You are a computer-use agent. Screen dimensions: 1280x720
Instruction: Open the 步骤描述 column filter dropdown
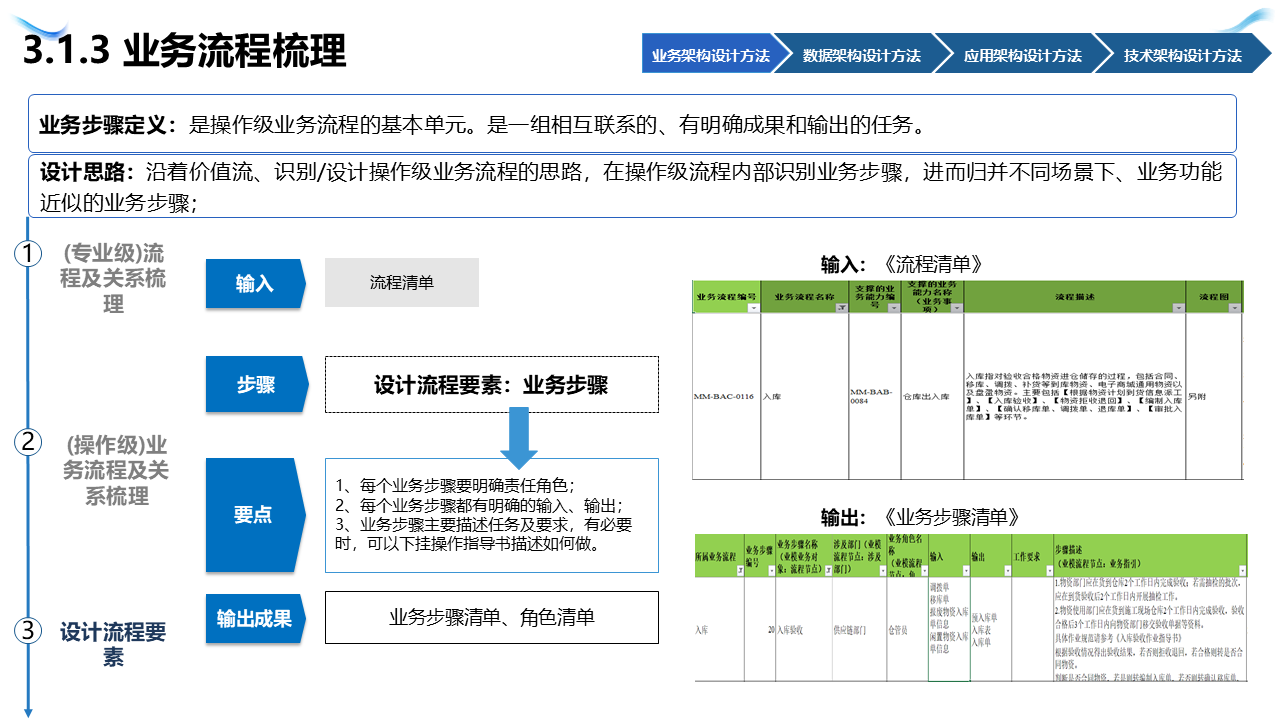click(1241, 571)
